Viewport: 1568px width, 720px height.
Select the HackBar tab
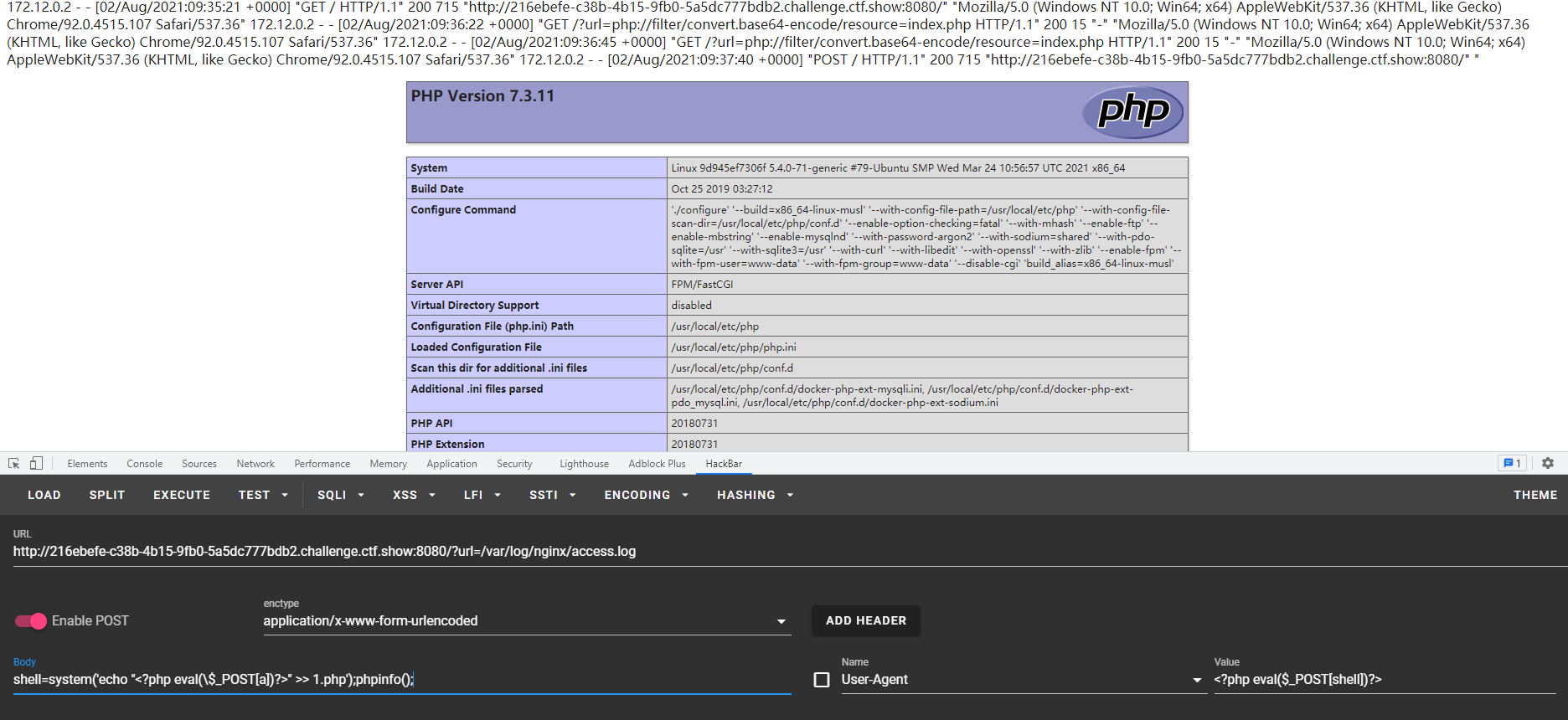tap(724, 464)
